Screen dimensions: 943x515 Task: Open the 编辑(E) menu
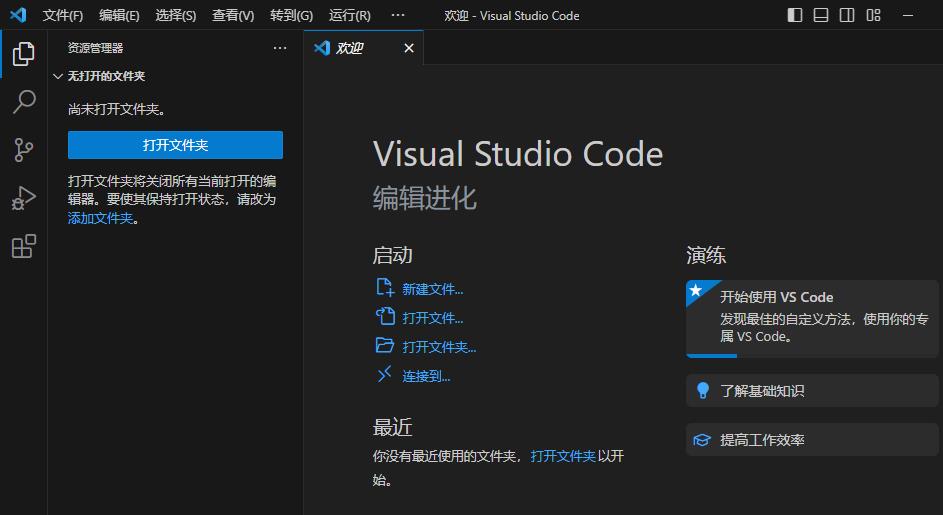pyautogui.click(x=119, y=16)
